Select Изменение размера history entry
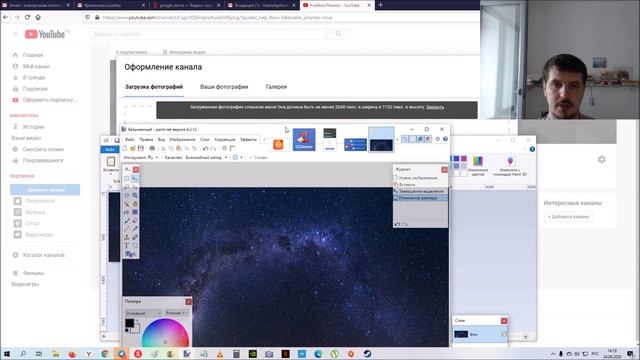640x360 pixels. click(x=420, y=198)
